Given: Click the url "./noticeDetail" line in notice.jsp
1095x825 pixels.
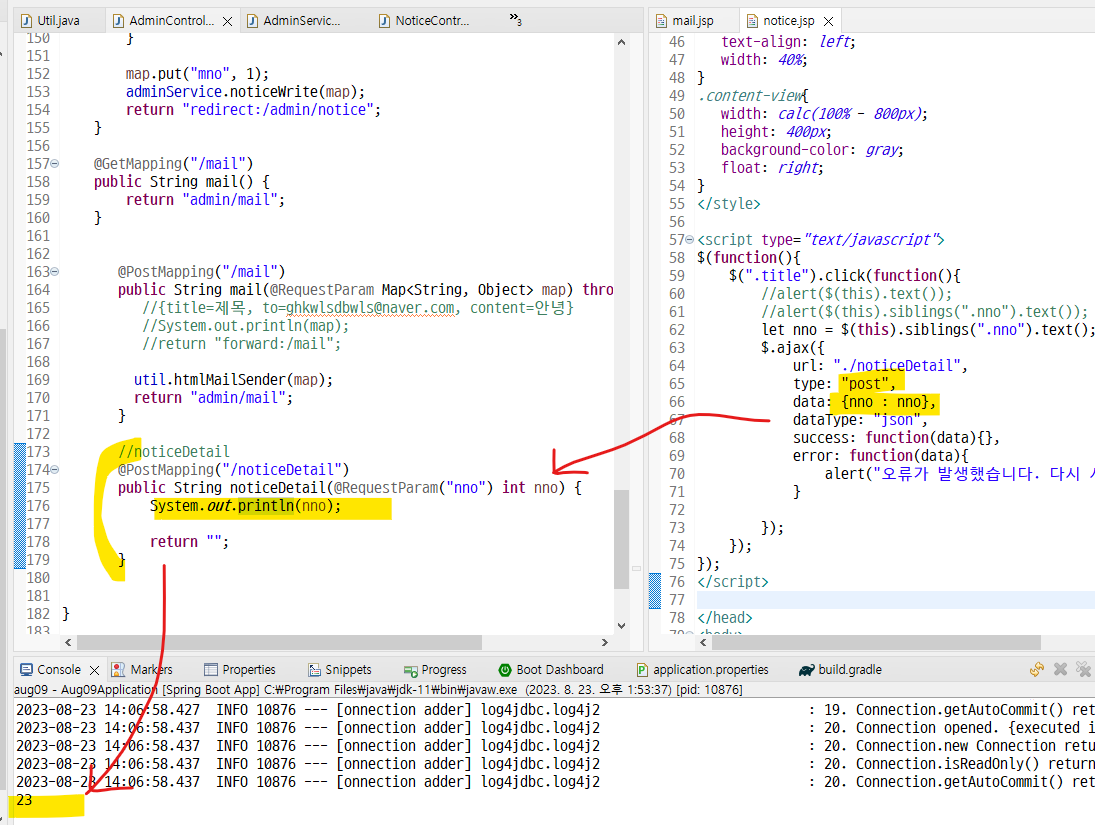Looking at the screenshot, I should [x=880, y=366].
